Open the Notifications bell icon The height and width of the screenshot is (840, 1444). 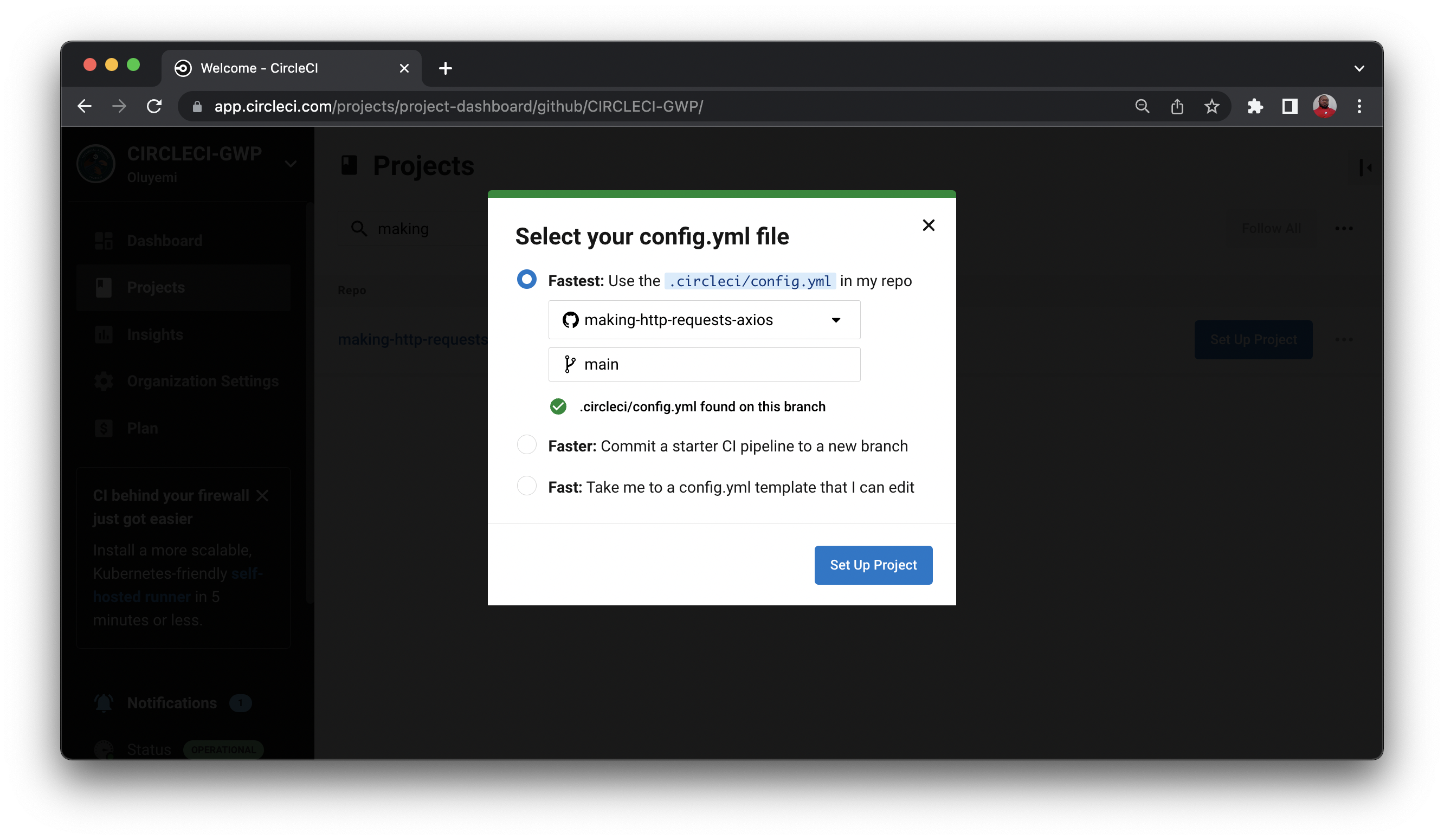pos(104,702)
